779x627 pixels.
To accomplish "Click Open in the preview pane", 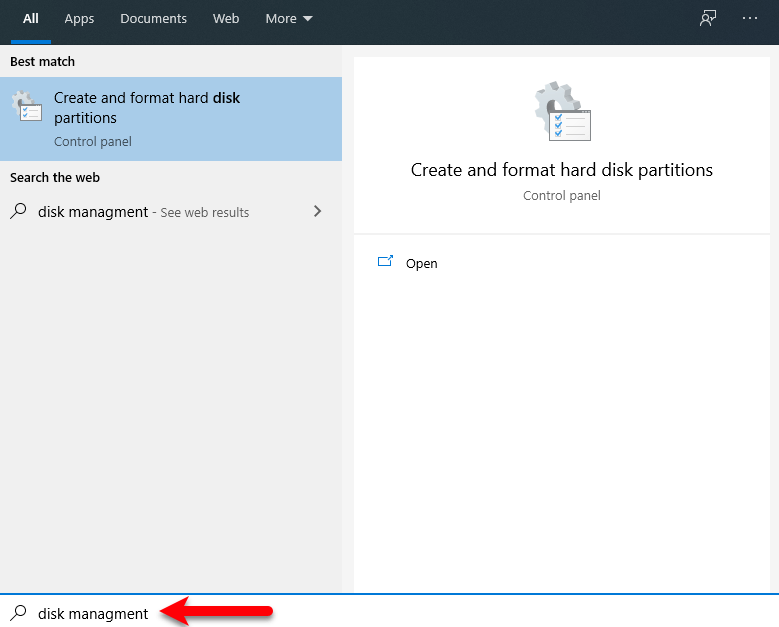I will click(421, 263).
